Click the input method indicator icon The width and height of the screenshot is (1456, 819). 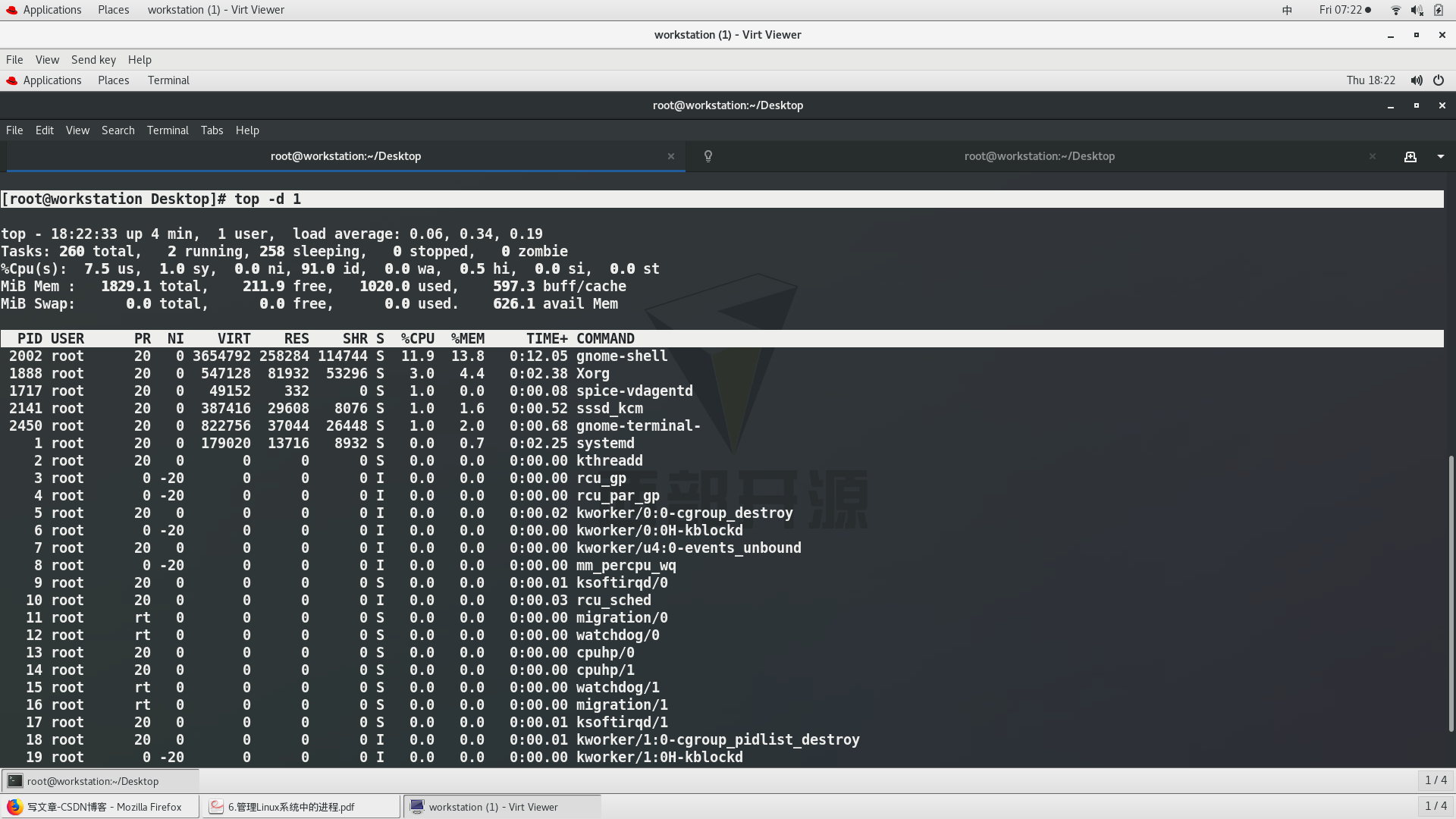[1287, 10]
